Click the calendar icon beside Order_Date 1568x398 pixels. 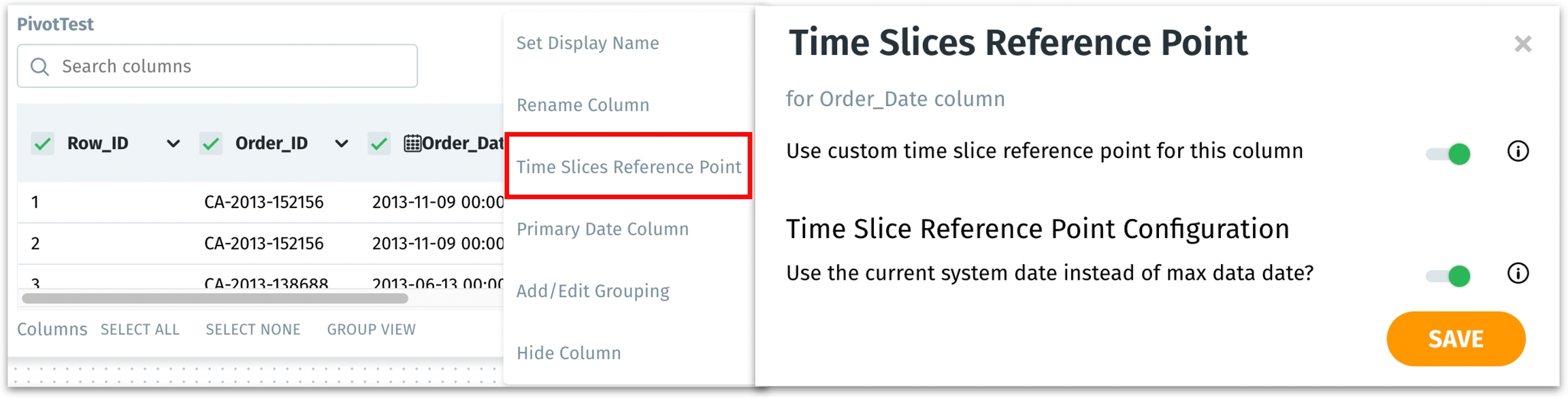(x=412, y=144)
